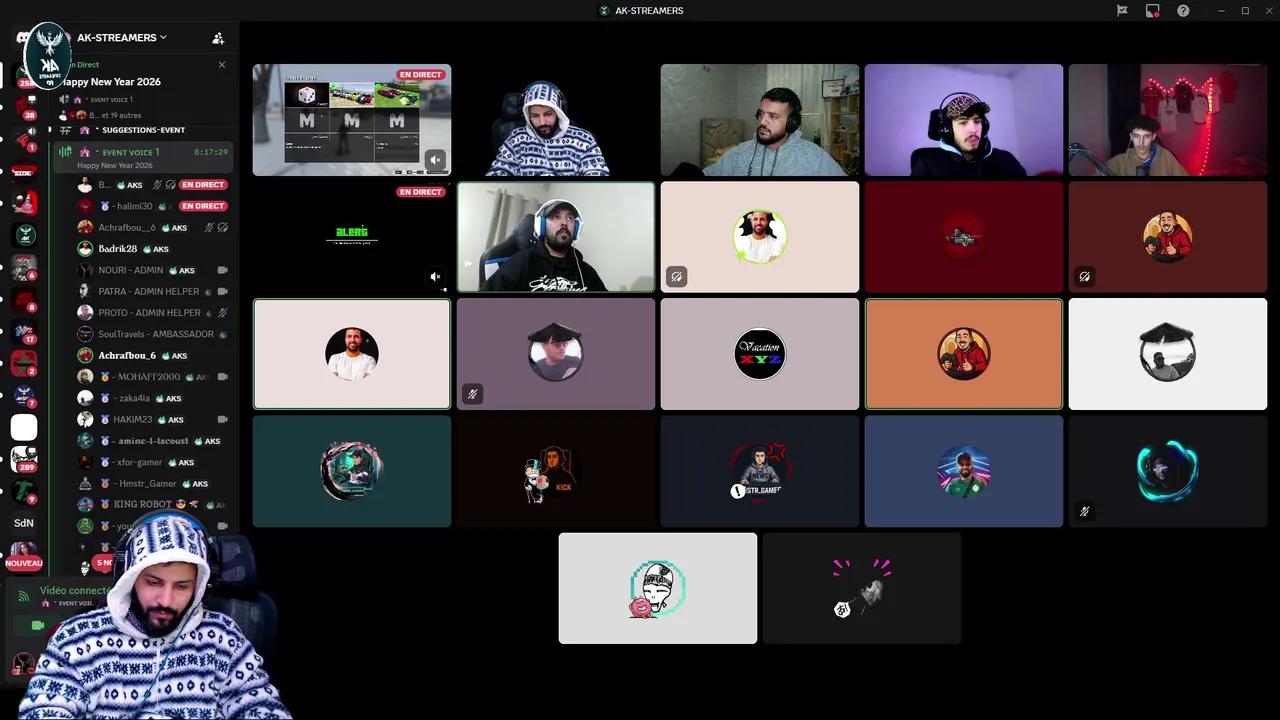Open the ALERT live stream tile
This screenshot has height=720, width=1280.
pos(352,237)
